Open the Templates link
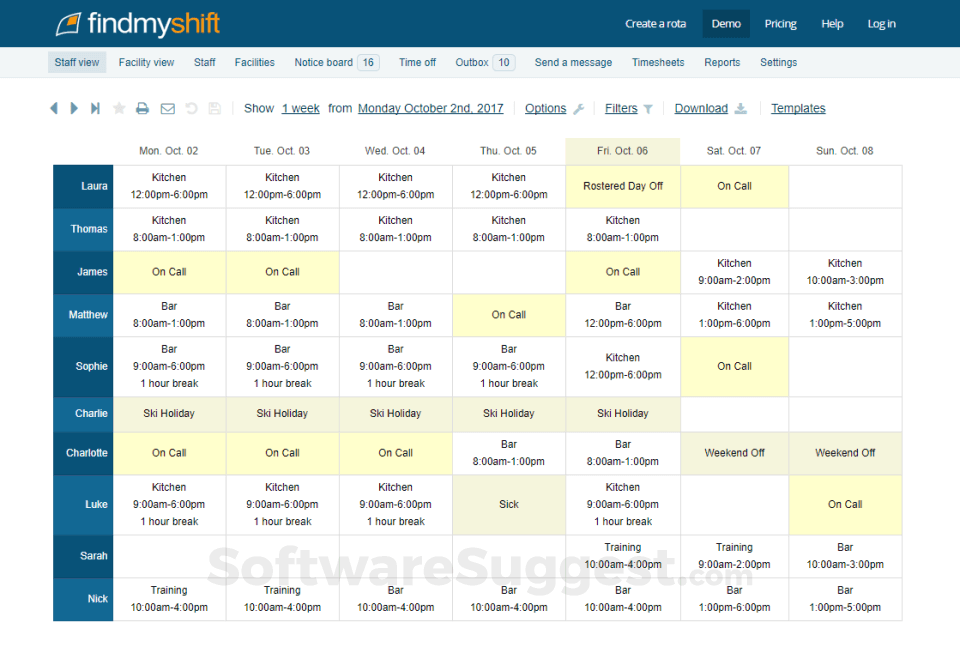The height and width of the screenshot is (665, 960). [798, 108]
